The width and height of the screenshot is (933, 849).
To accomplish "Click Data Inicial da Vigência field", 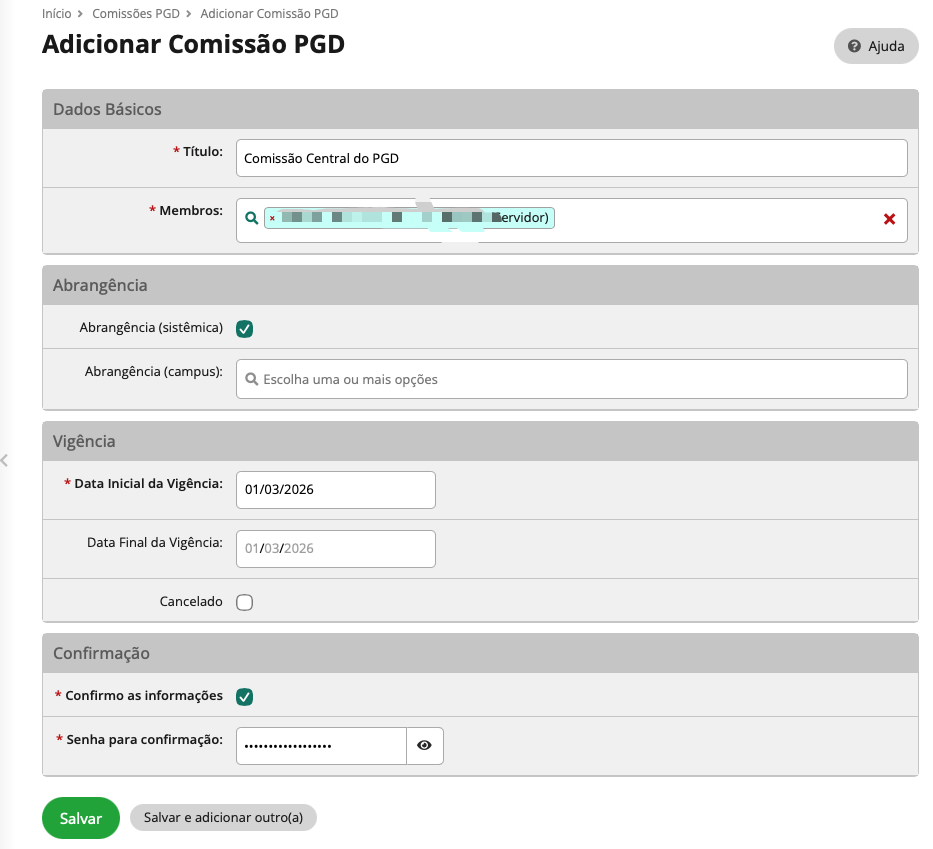I will [336, 490].
